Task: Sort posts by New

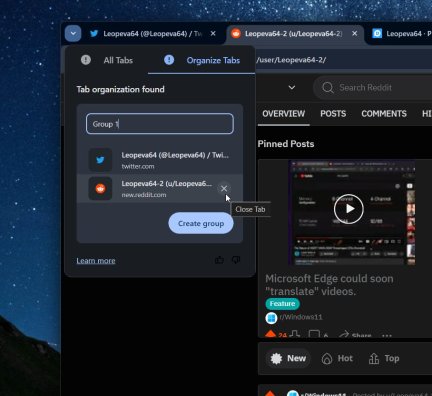Action: [x=289, y=358]
